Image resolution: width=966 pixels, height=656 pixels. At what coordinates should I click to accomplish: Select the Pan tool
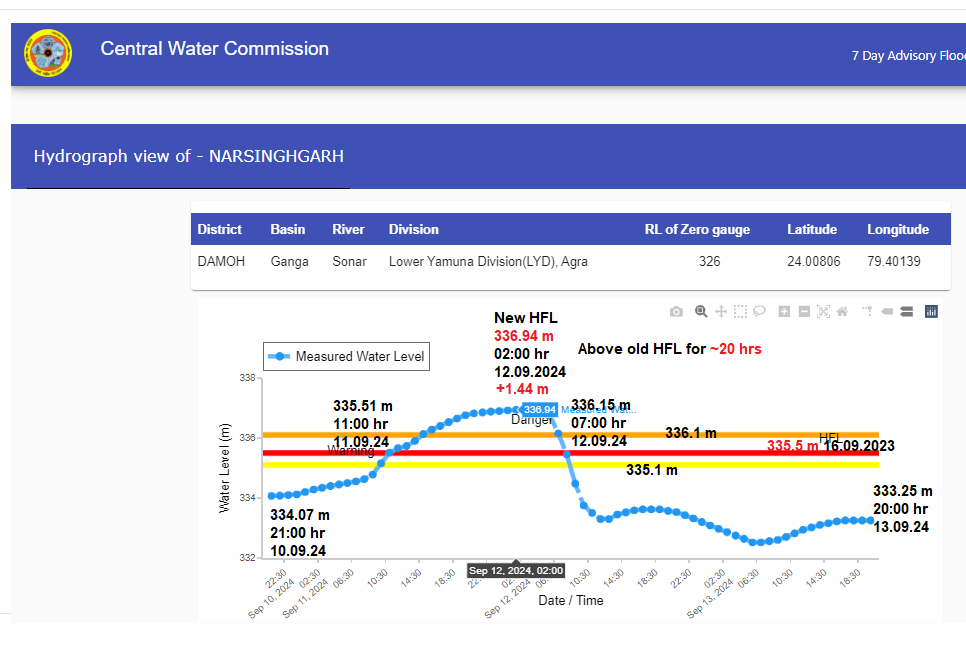click(721, 312)
